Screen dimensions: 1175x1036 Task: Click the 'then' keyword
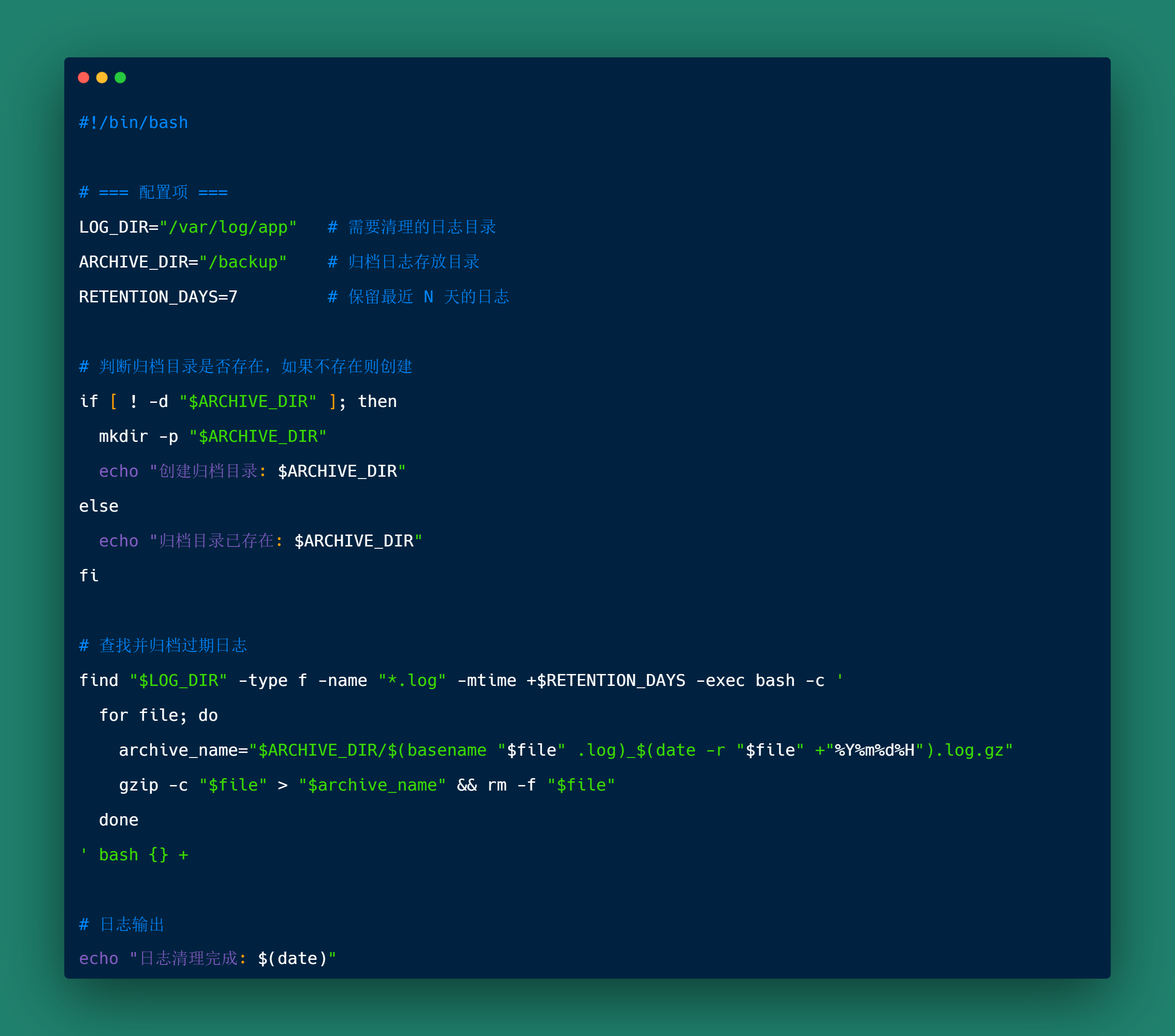click(x=377, y=401)
